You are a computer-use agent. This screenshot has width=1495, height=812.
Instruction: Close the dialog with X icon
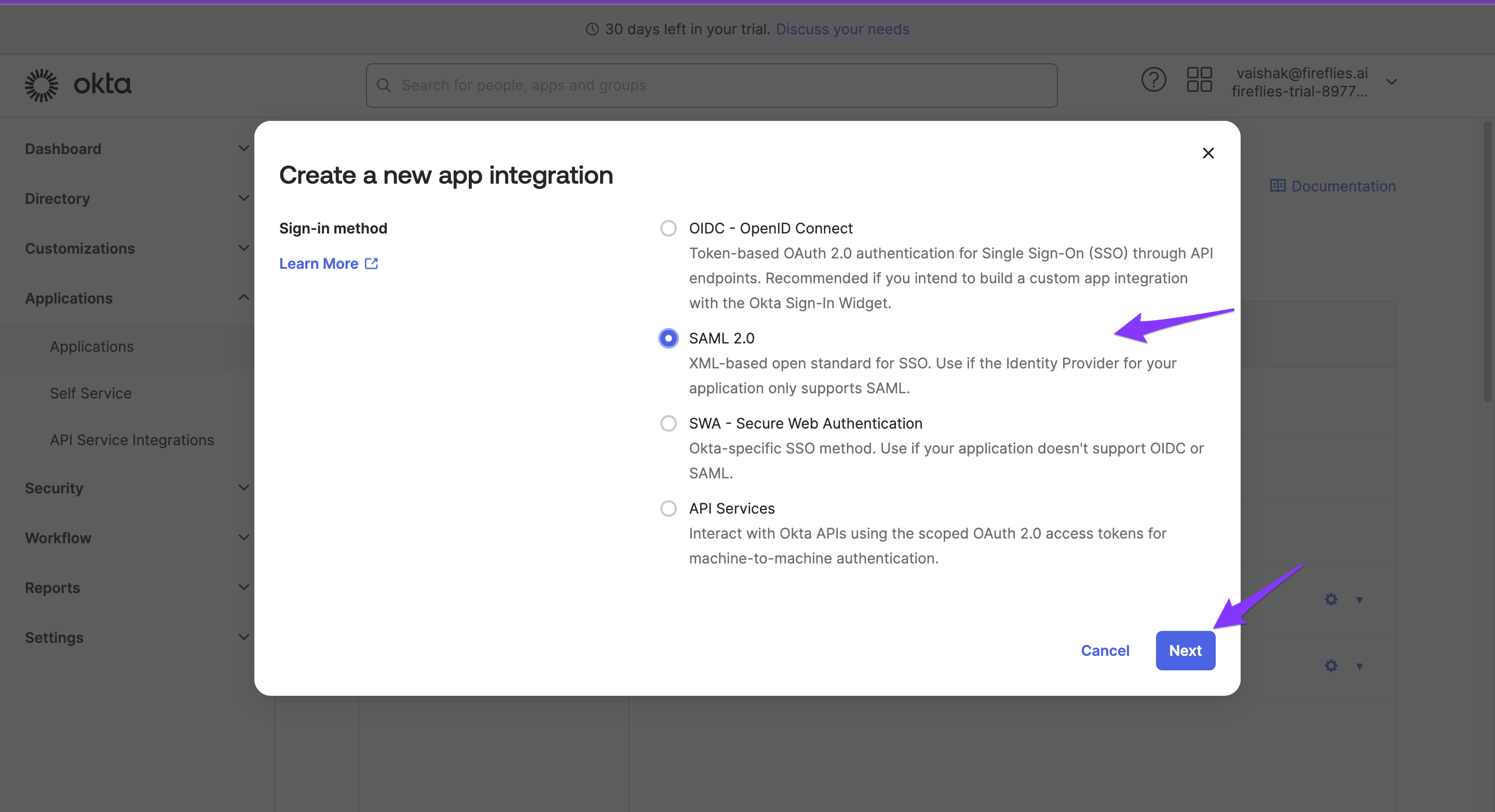click(1208, 153)
